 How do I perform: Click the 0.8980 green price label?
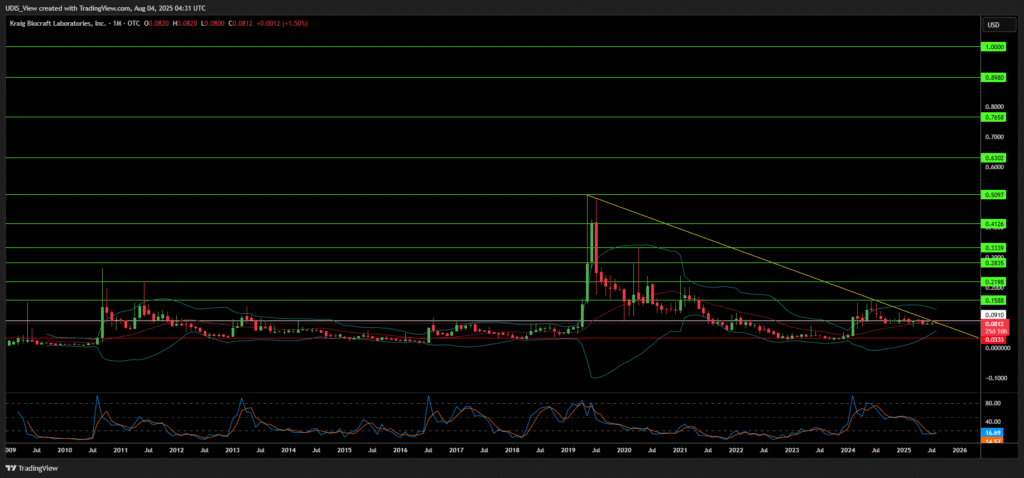[x=993, y=77]
